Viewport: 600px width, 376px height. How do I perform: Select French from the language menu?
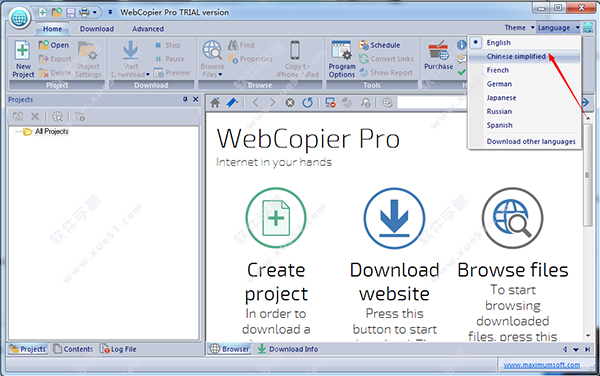(524, 70)
